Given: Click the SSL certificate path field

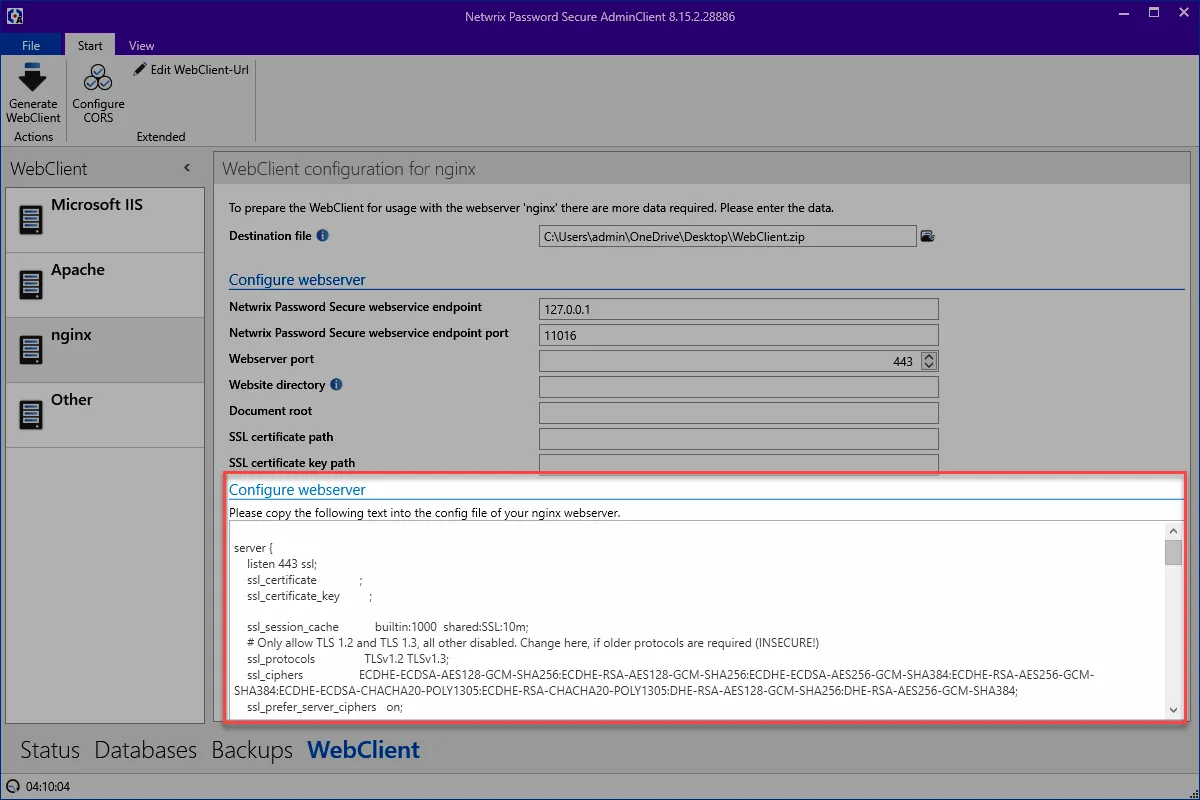Looking at the screenshot, I should tap(738, 438).
